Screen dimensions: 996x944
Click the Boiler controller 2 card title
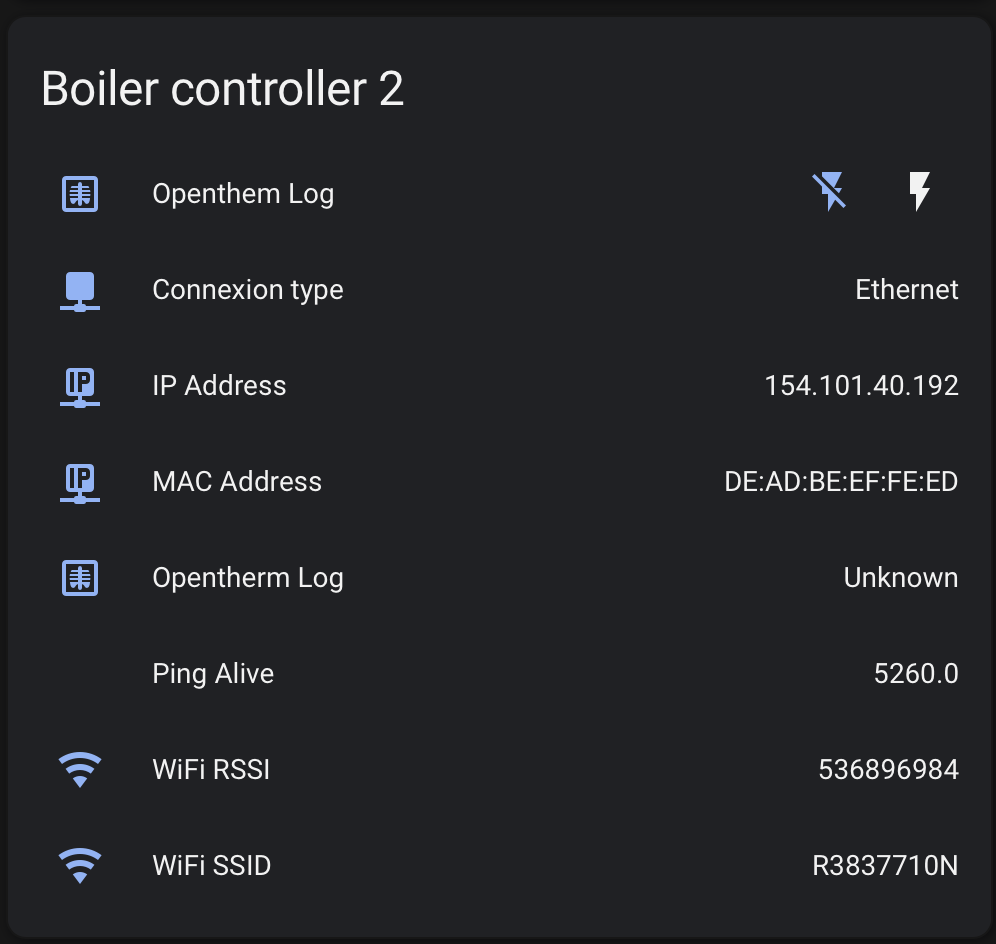[x=222, y=89]
